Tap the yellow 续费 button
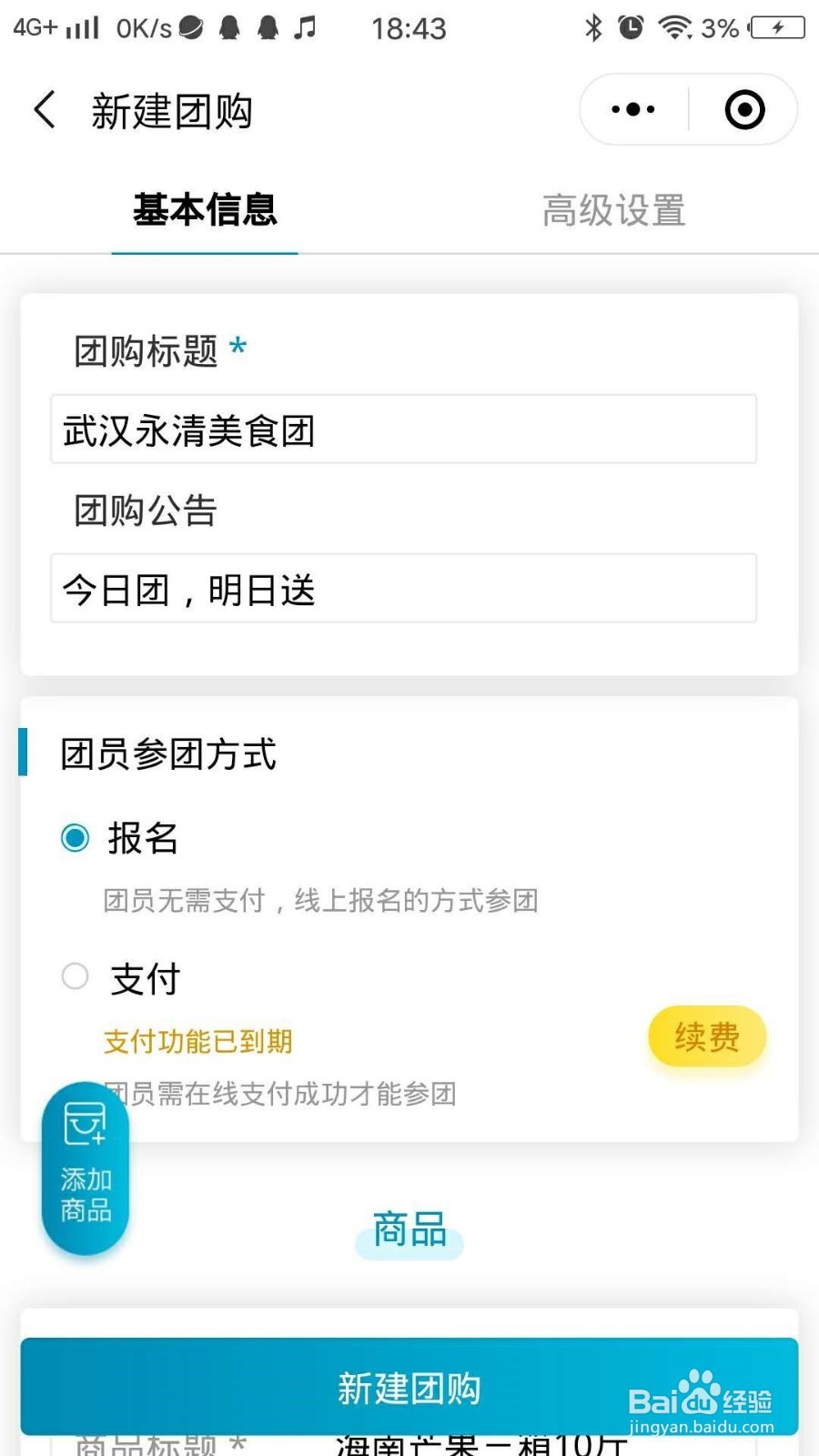Viewport: 819px width, 1456px height. click(x=707, y=1036)
